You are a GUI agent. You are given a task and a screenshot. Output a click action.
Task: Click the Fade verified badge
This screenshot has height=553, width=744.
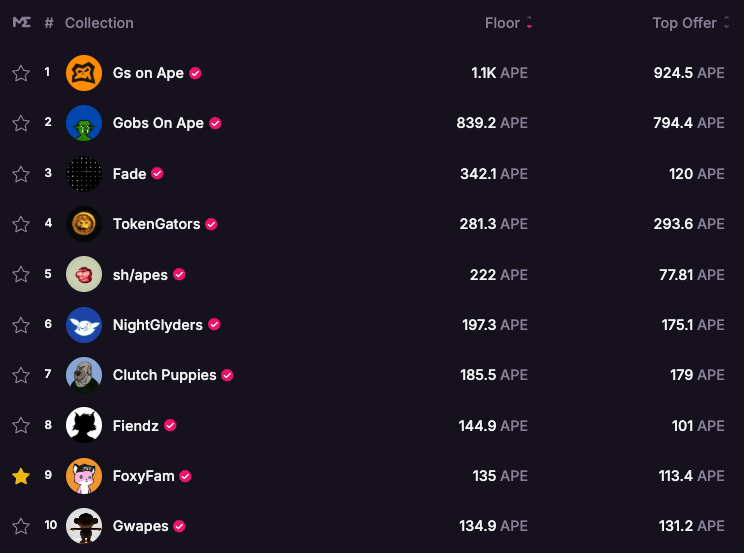pyautogui.click(x=158, y=174)
